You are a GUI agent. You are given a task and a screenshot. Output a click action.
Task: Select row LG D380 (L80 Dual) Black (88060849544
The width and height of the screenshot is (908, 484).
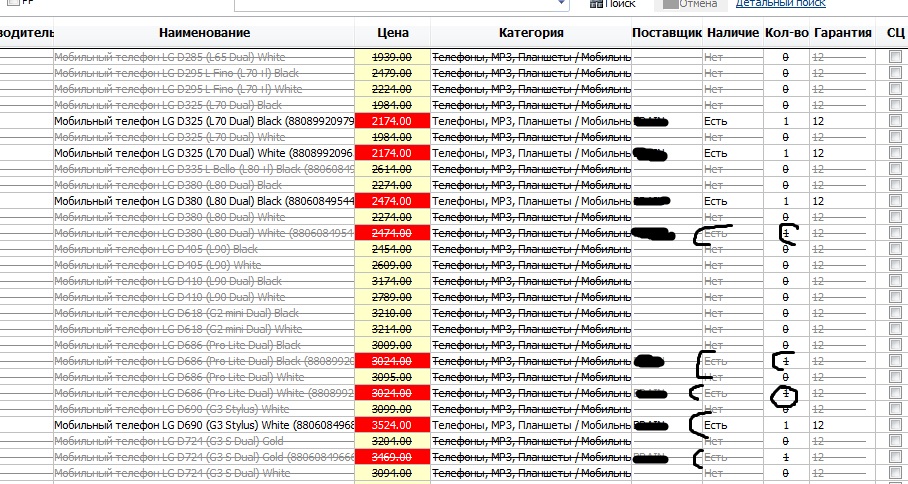point(454,200)
